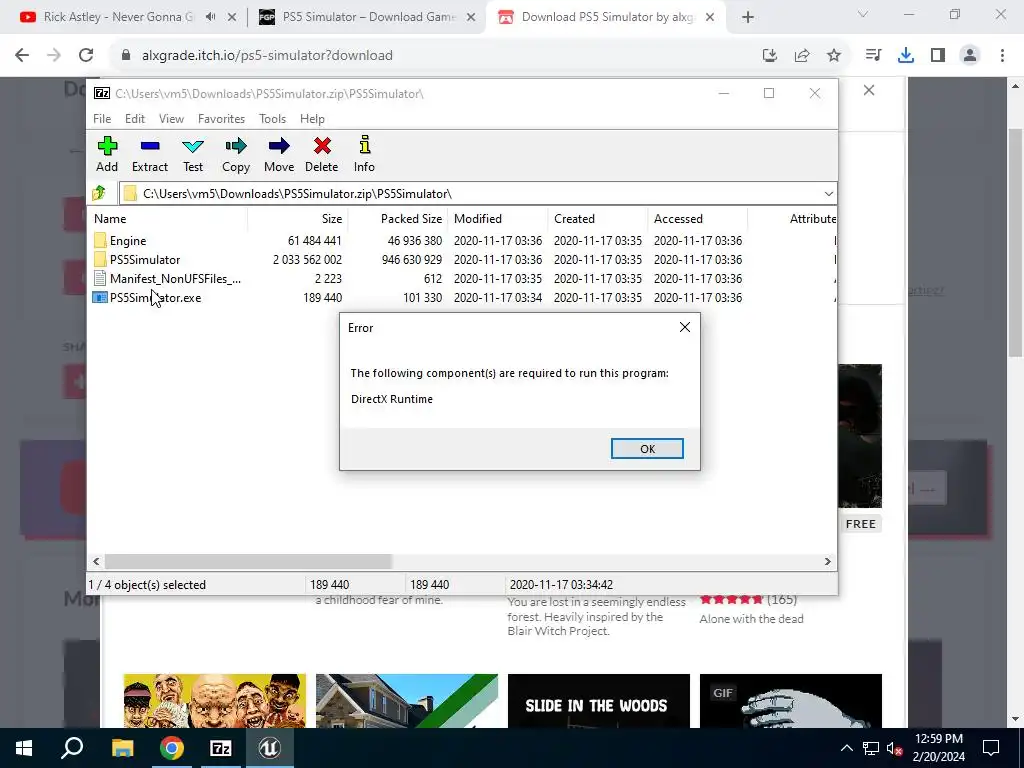This screenshot has width=1024, height=768.
Task: Bookmark this page with the star
Action: point(834,56)
